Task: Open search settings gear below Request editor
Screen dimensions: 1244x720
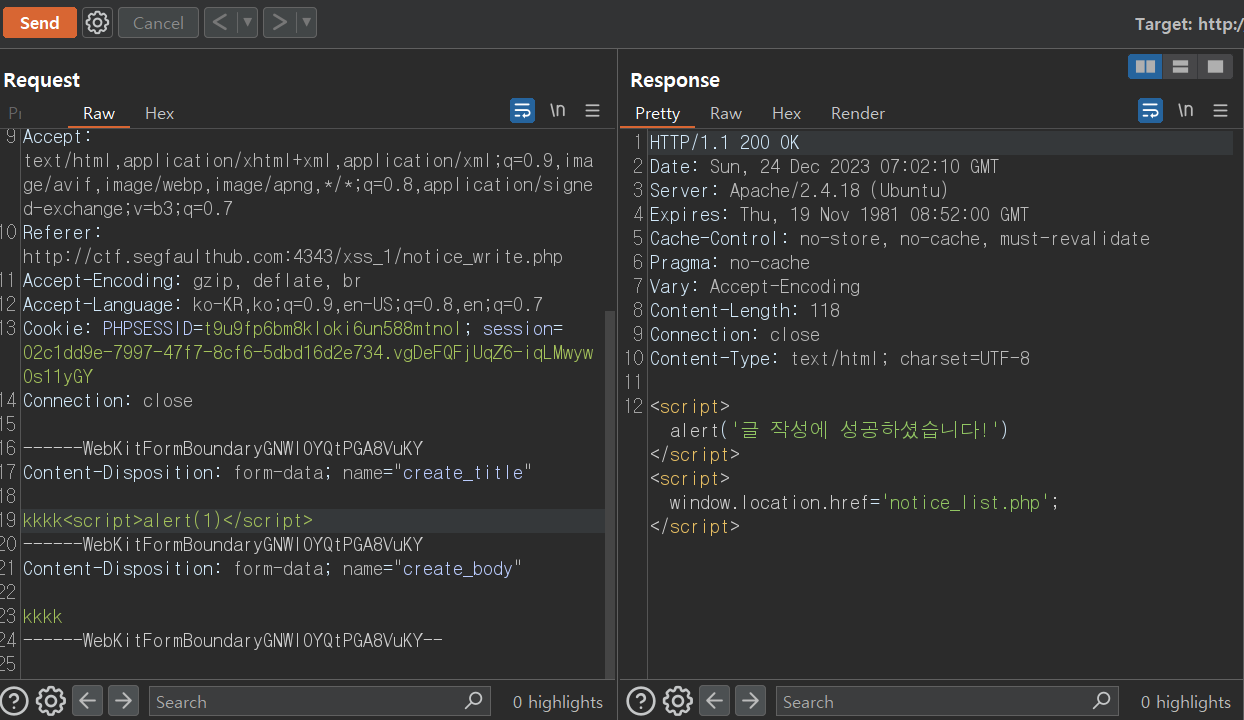Action: (51, 701)
